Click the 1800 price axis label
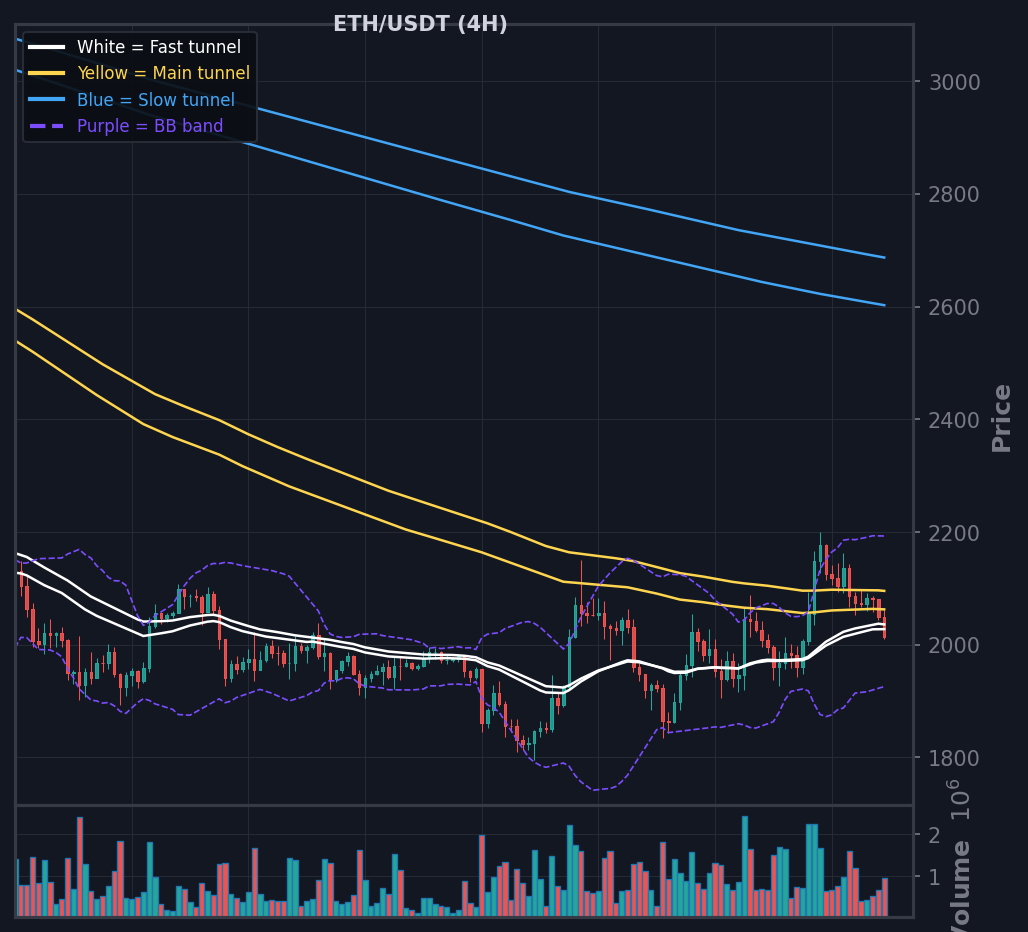 click(955, 758)
